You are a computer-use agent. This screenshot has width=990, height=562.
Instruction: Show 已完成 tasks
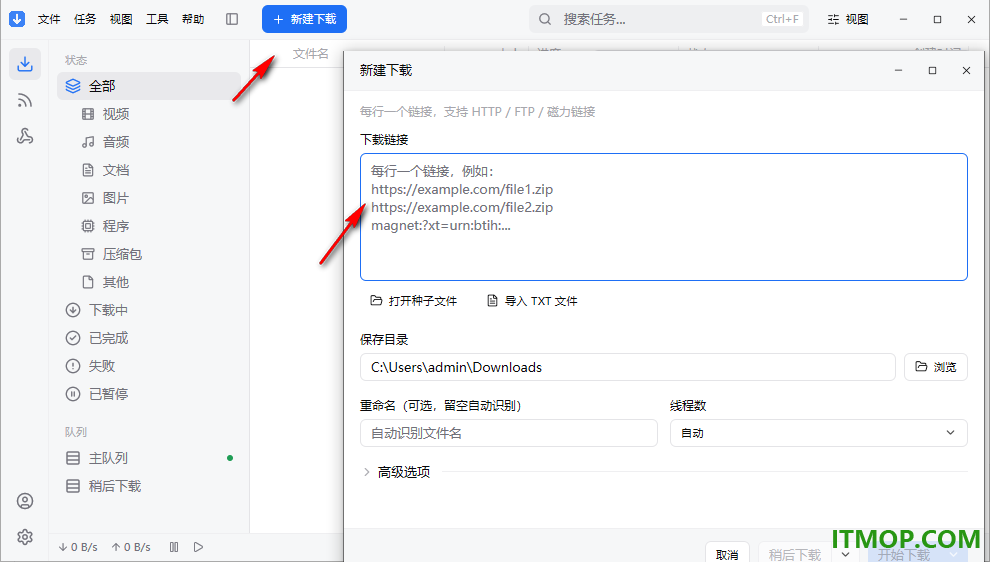coord(149,338)
